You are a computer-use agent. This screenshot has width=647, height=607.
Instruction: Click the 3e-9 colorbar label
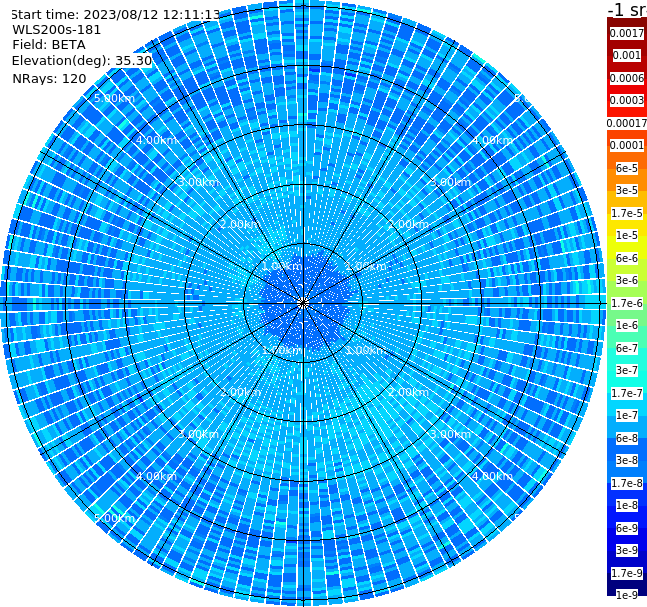coord(627,550)
